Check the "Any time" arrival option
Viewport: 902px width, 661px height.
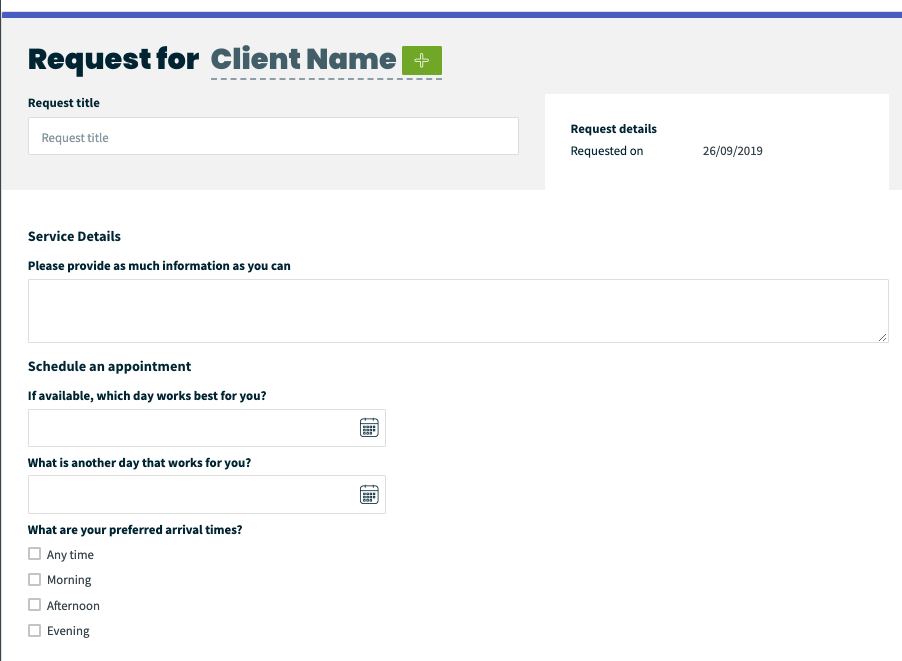pos(33,554)
